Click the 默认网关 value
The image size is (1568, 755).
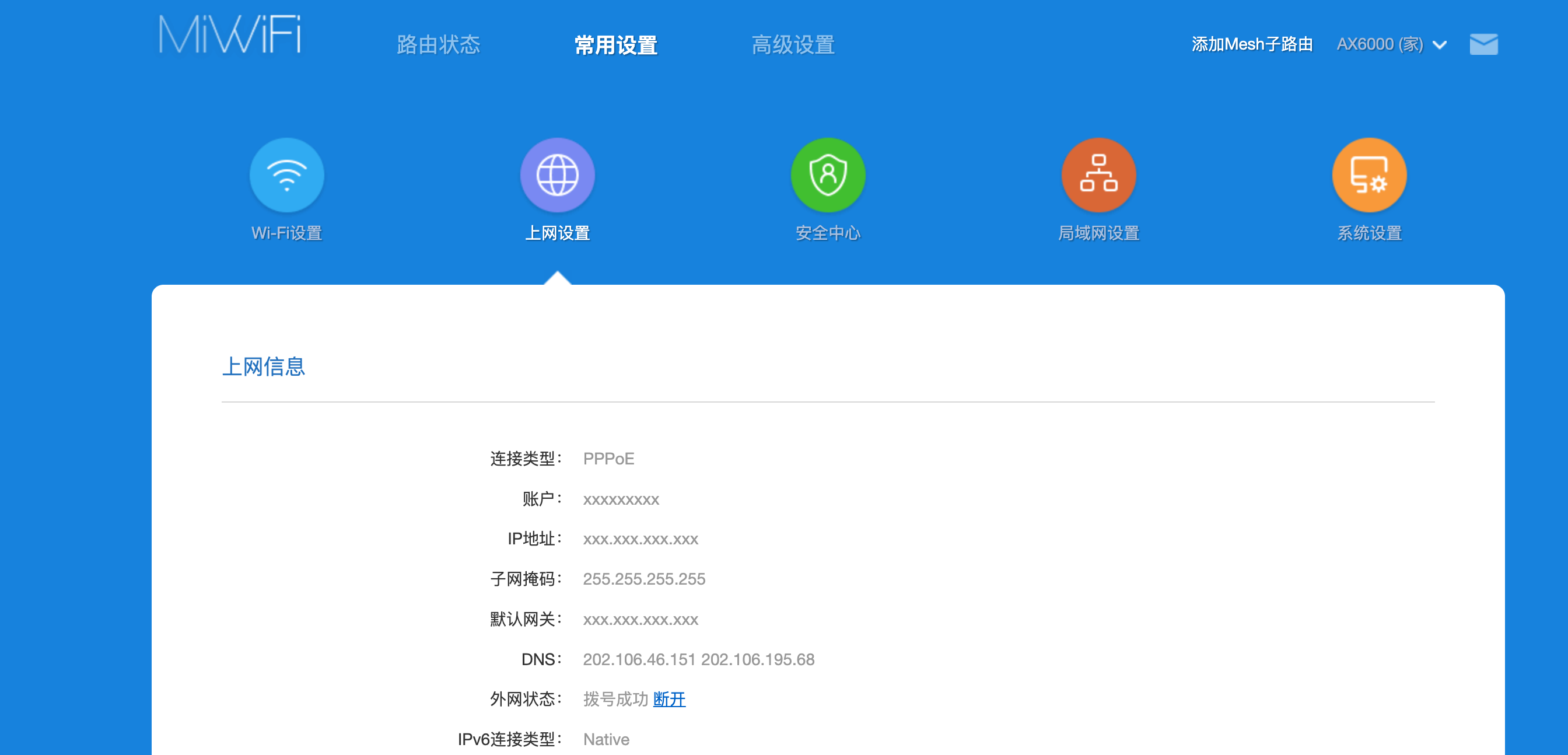click(x=640, y=620)
